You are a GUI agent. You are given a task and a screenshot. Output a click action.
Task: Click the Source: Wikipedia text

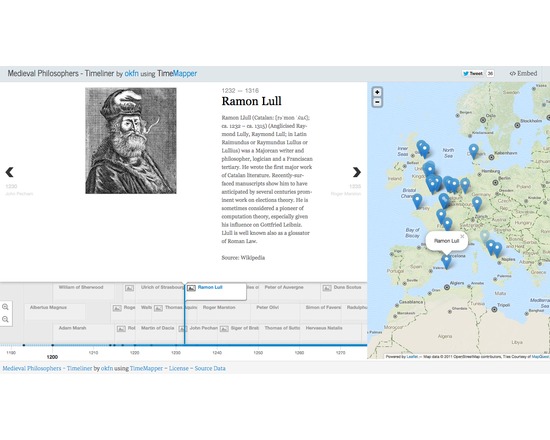pyautogui.click(x=243, y=258)
